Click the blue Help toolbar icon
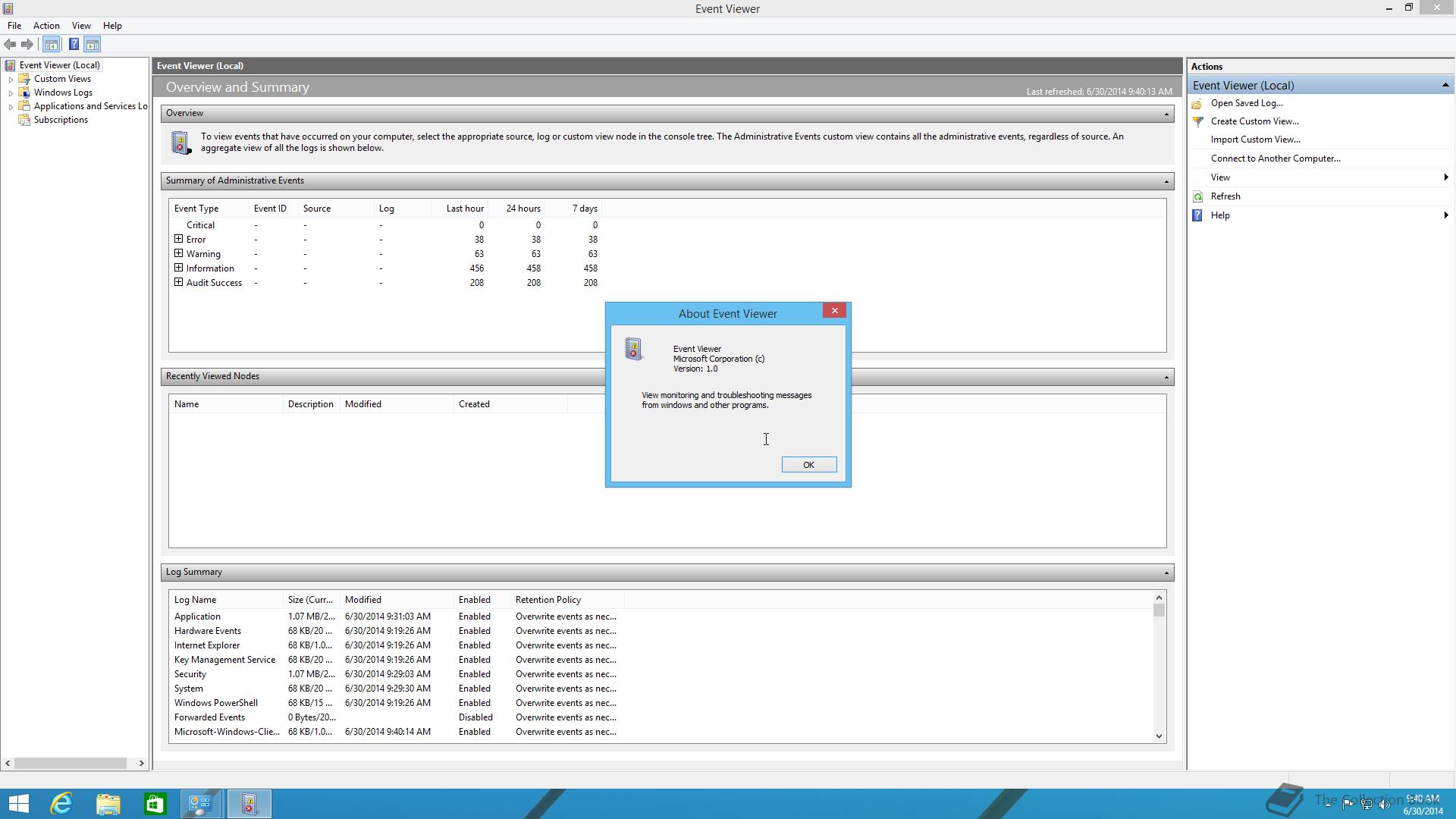 (x=74, y=45)
